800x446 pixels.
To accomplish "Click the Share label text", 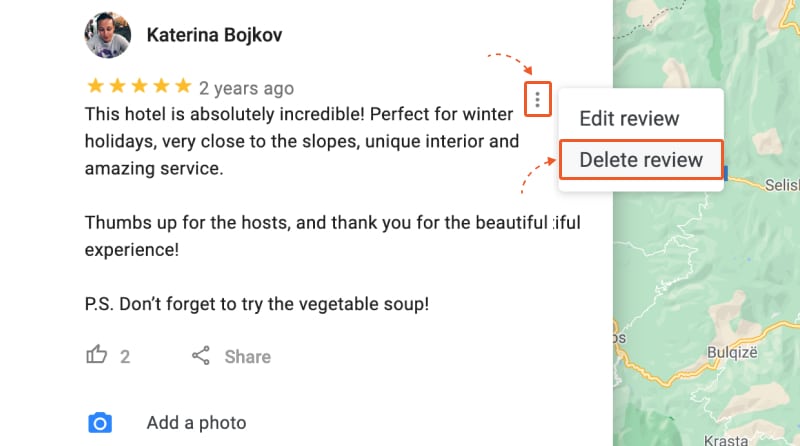I will [x=247, y=357].
